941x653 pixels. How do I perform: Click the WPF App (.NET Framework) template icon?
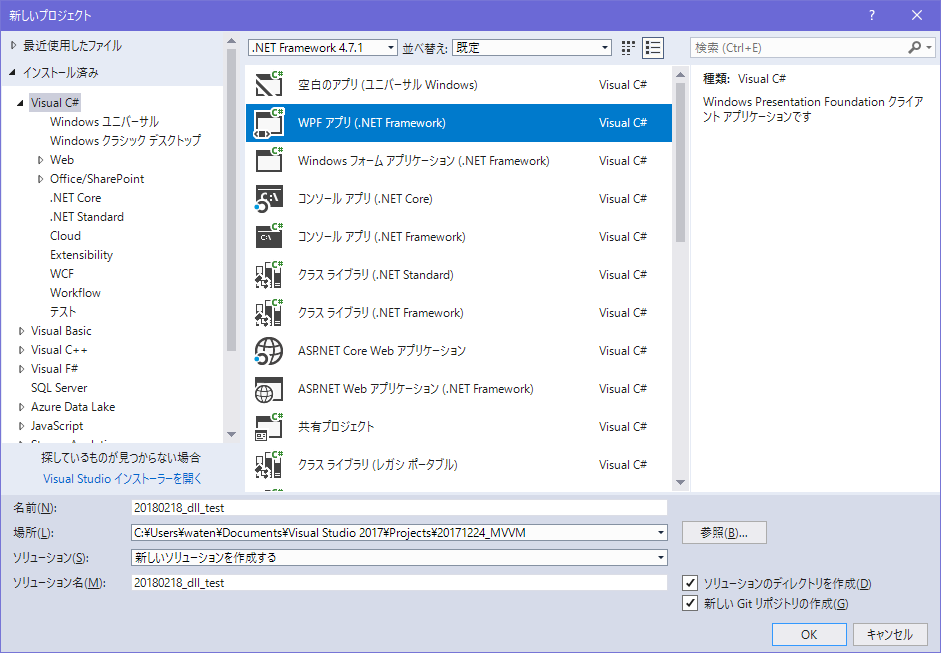[x=269, y=123]
